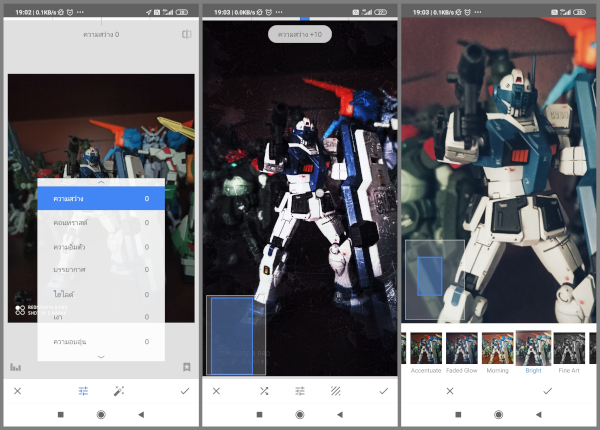Tap the alarm clock icon in the left status bar

point(70,12)
